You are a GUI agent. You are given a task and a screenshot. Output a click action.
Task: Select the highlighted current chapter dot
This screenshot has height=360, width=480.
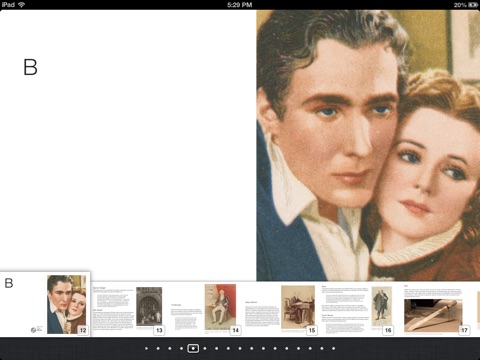pyautogui.click(x=193, y=348)
